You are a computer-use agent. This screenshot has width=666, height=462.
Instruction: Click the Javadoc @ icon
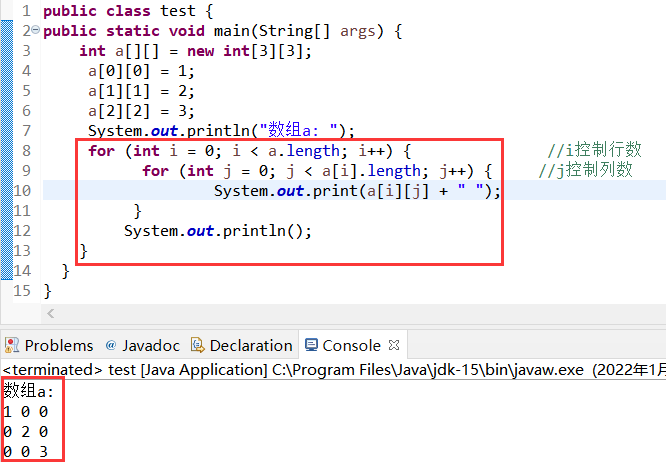110,345
